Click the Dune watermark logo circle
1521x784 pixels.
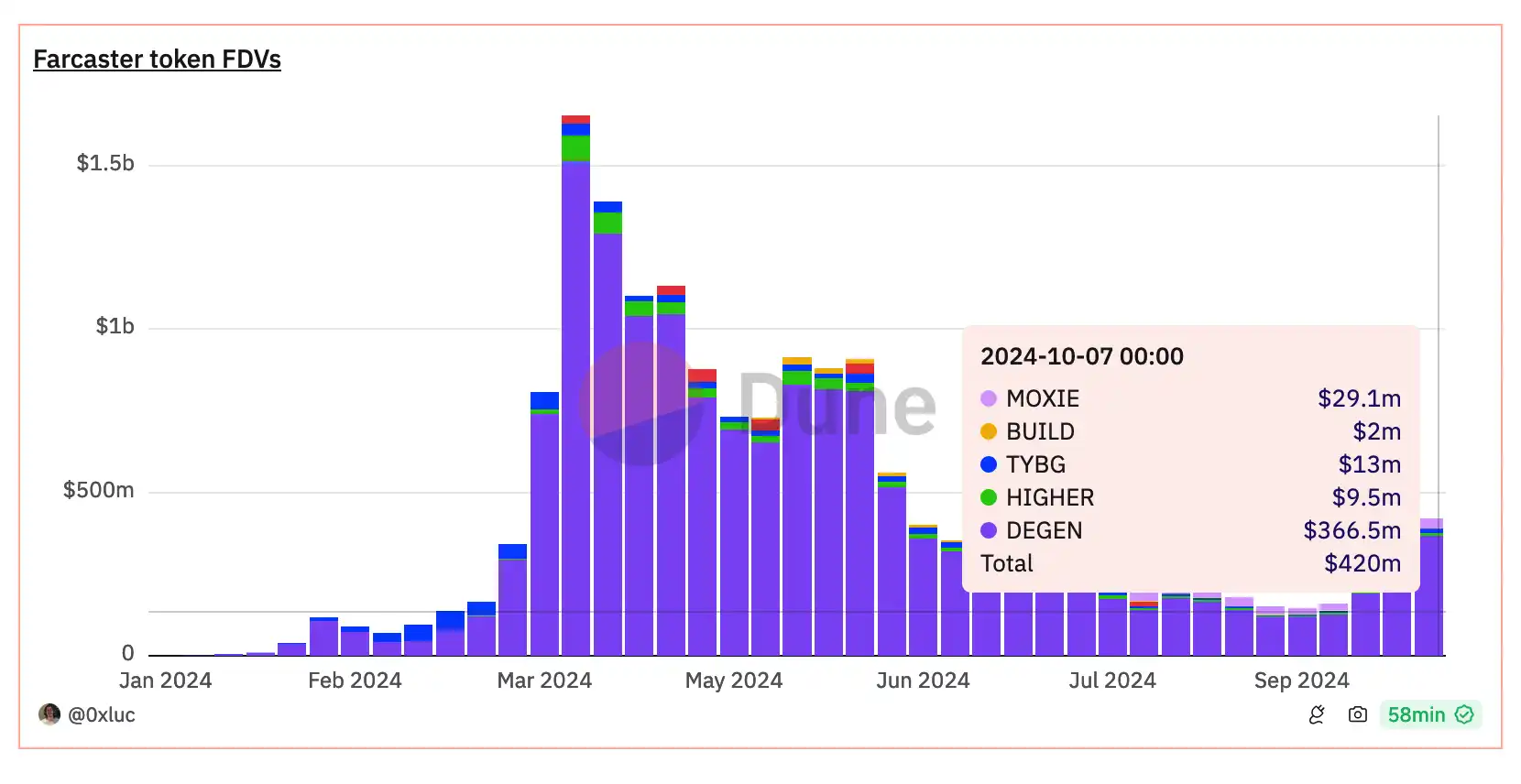(x=640, y=404)
